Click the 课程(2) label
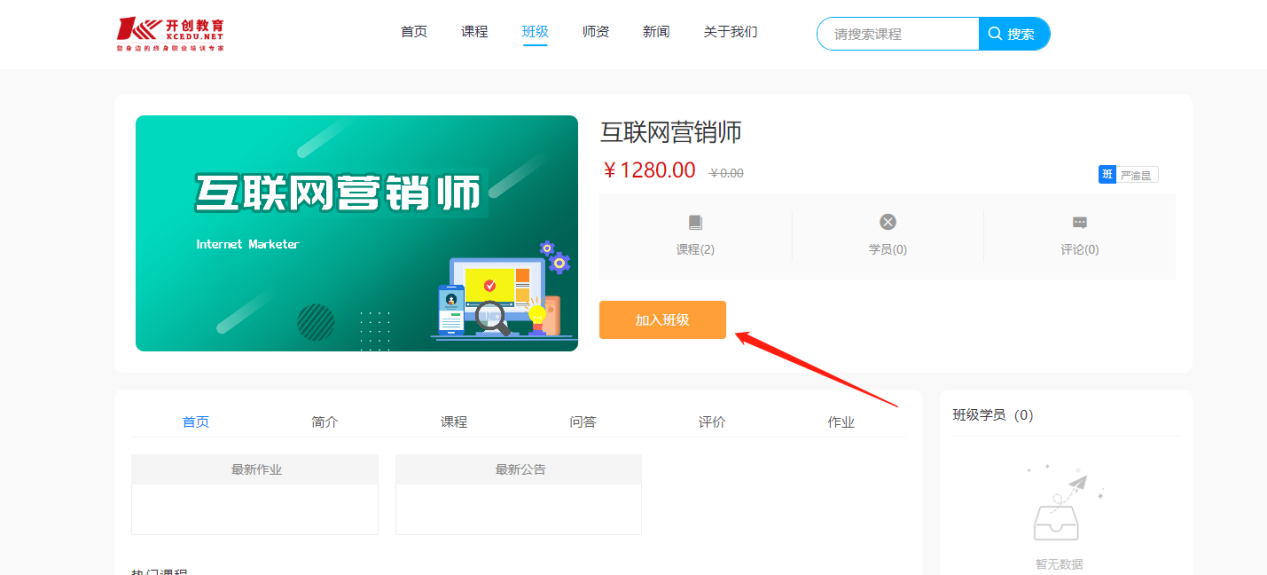The width and height of the screenshot is (1267, 575). [695, 250]
